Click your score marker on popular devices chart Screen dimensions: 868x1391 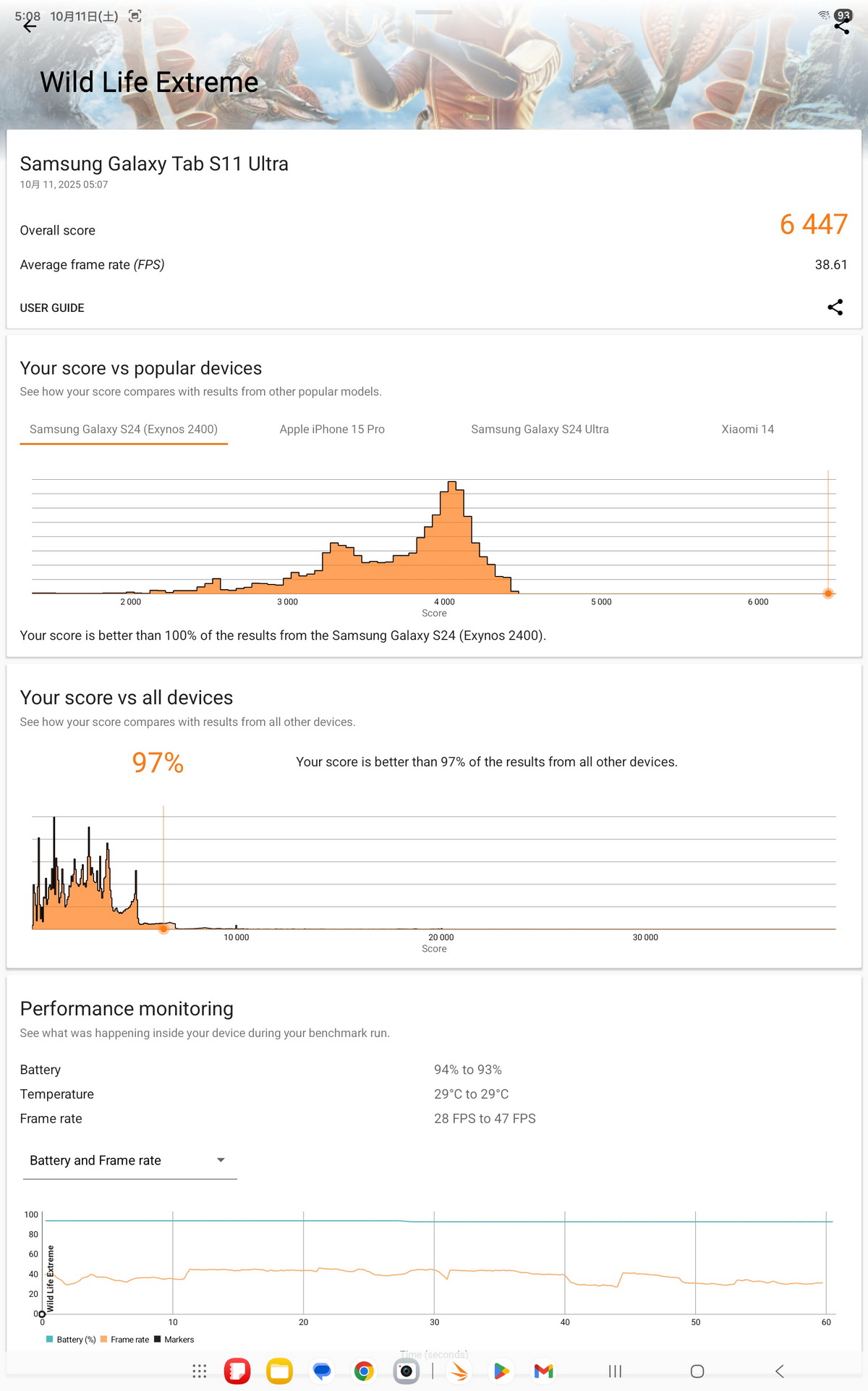click(x=828, y=593)
